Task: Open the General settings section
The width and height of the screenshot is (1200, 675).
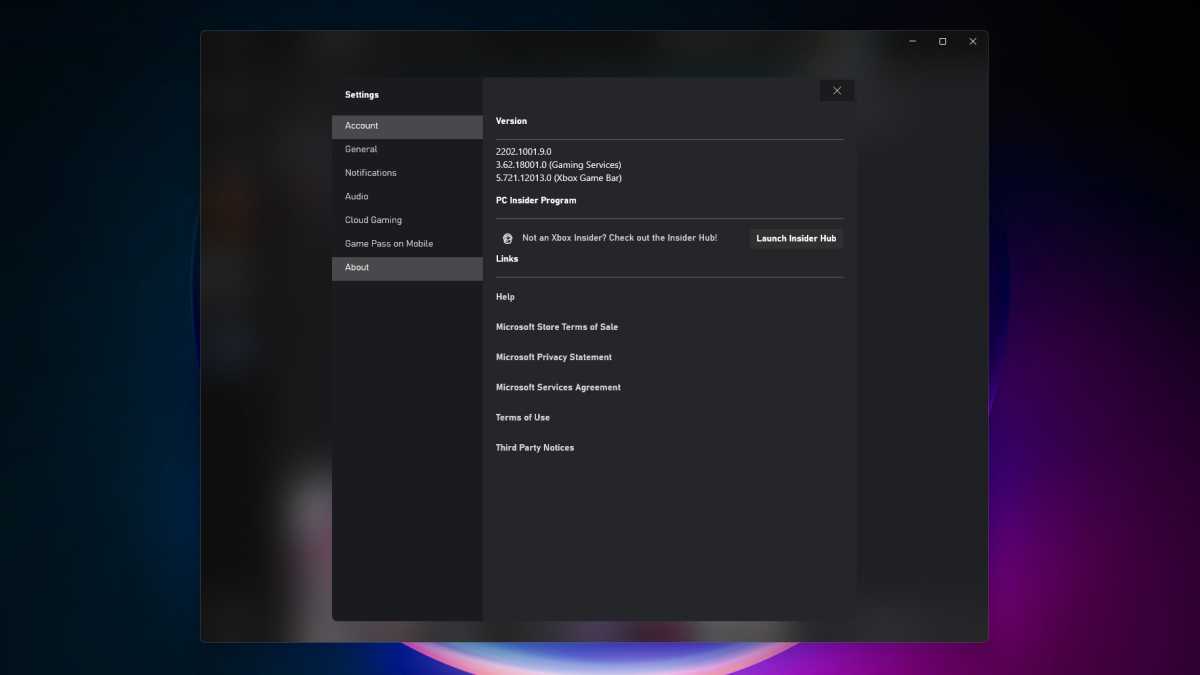Action: tap(362, 148)
